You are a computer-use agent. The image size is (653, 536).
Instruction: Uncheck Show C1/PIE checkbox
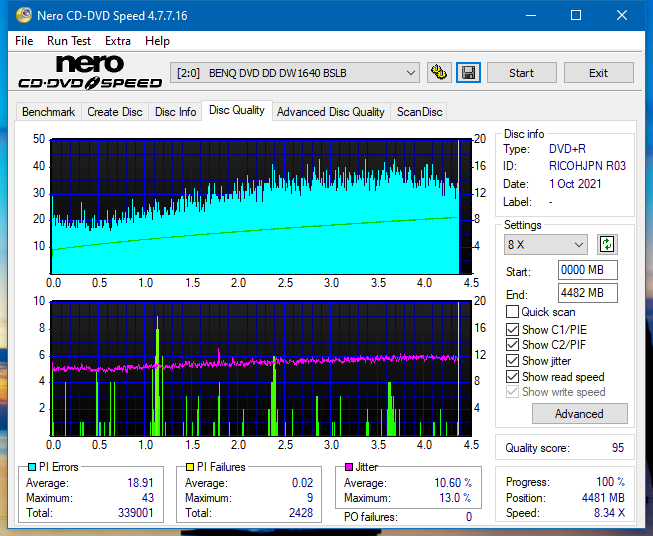pyautogui.click(x=512, y=329)
